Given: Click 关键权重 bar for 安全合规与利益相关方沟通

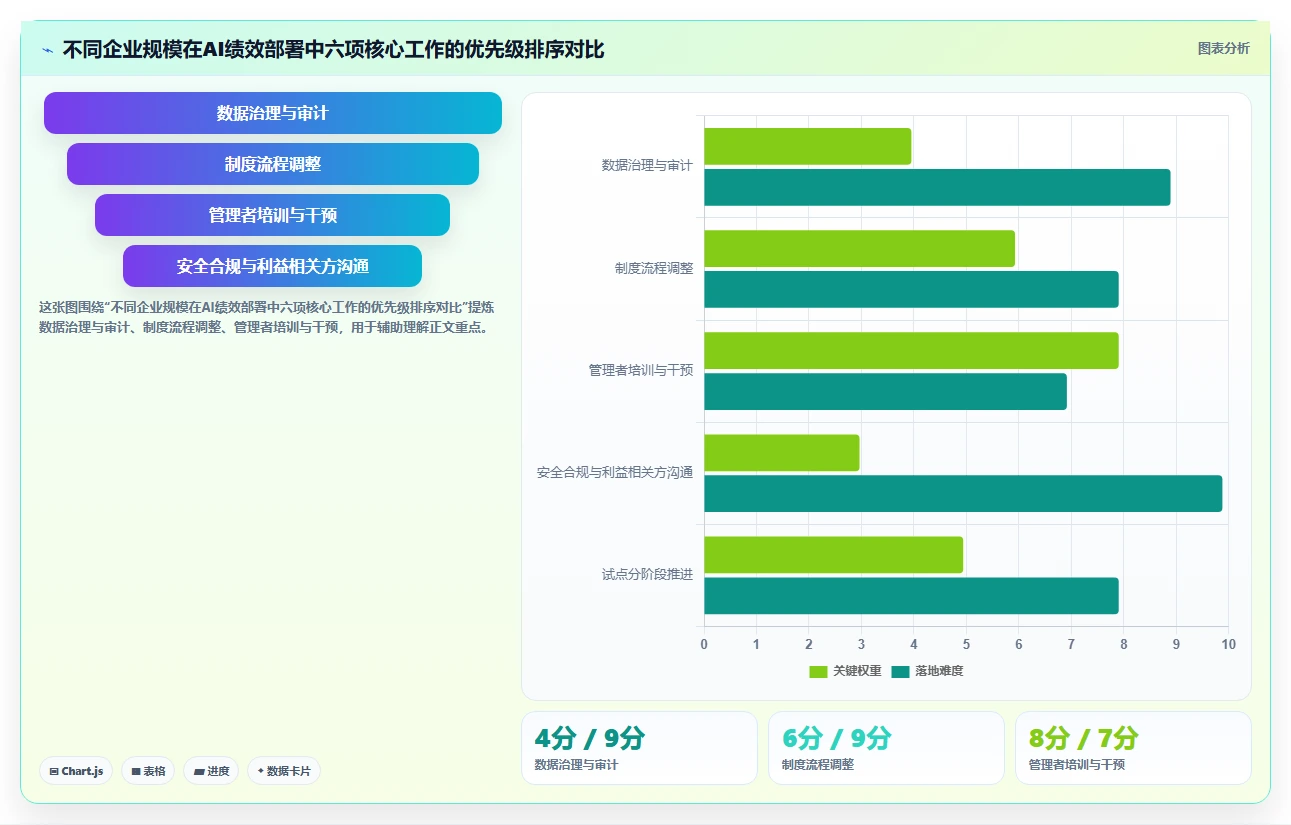Looking at the screenshot, I should (782, 452).
